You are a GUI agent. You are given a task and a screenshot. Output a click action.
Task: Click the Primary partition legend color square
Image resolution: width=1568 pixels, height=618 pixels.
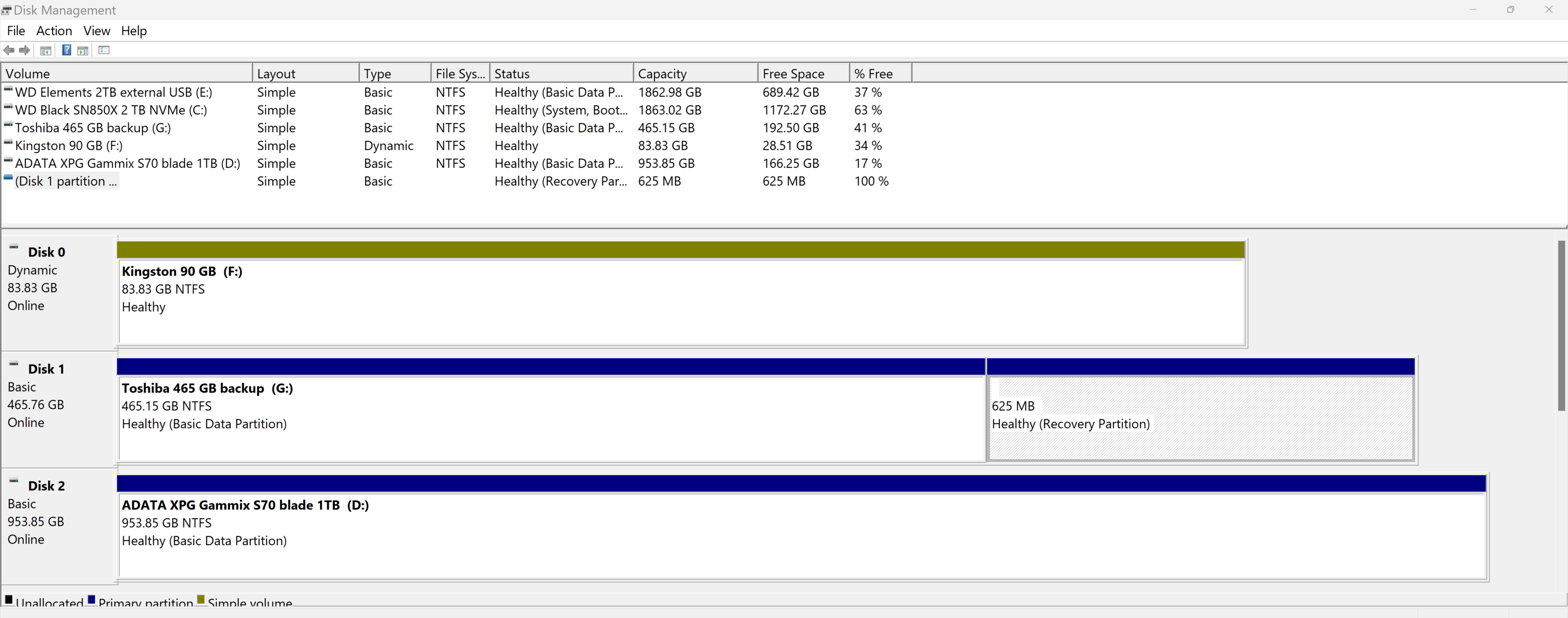(x=91, y=600)
